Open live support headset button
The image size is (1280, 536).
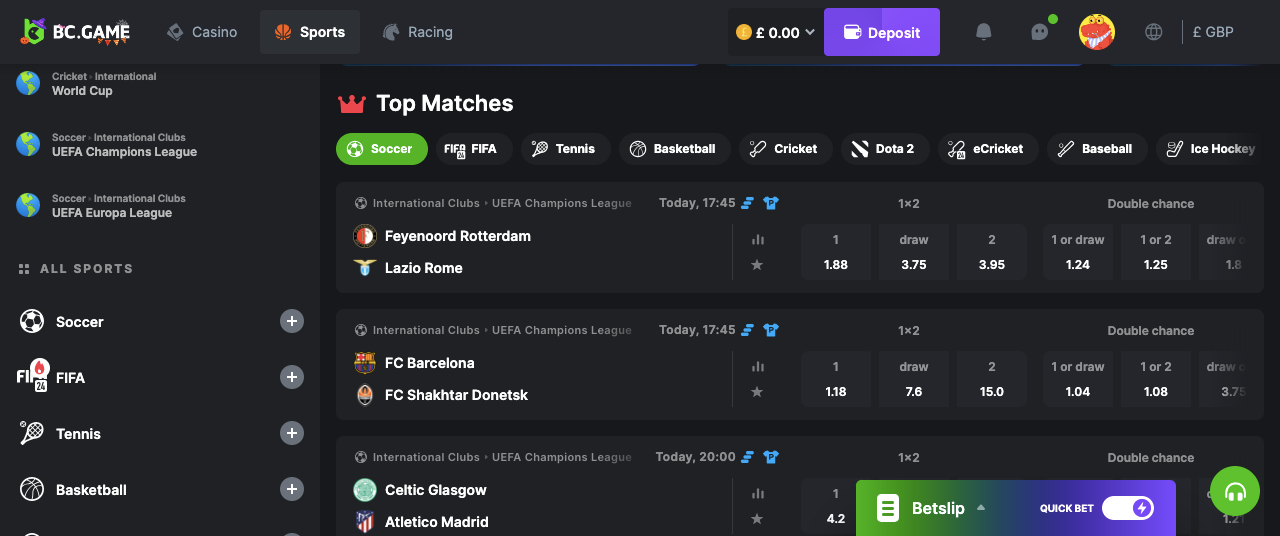pos(1235,492)
